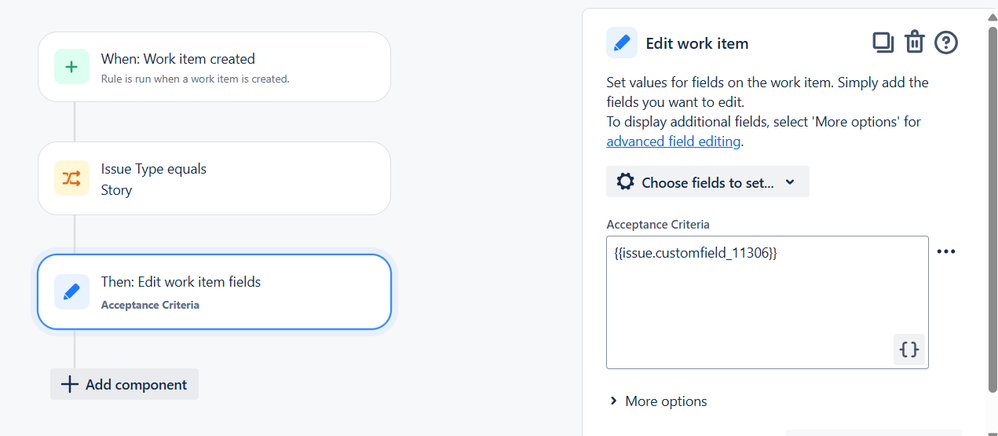Delete component with trash icon
Image resolution: width=998 pixels, height=436 pixels.
tap(914, 42)
